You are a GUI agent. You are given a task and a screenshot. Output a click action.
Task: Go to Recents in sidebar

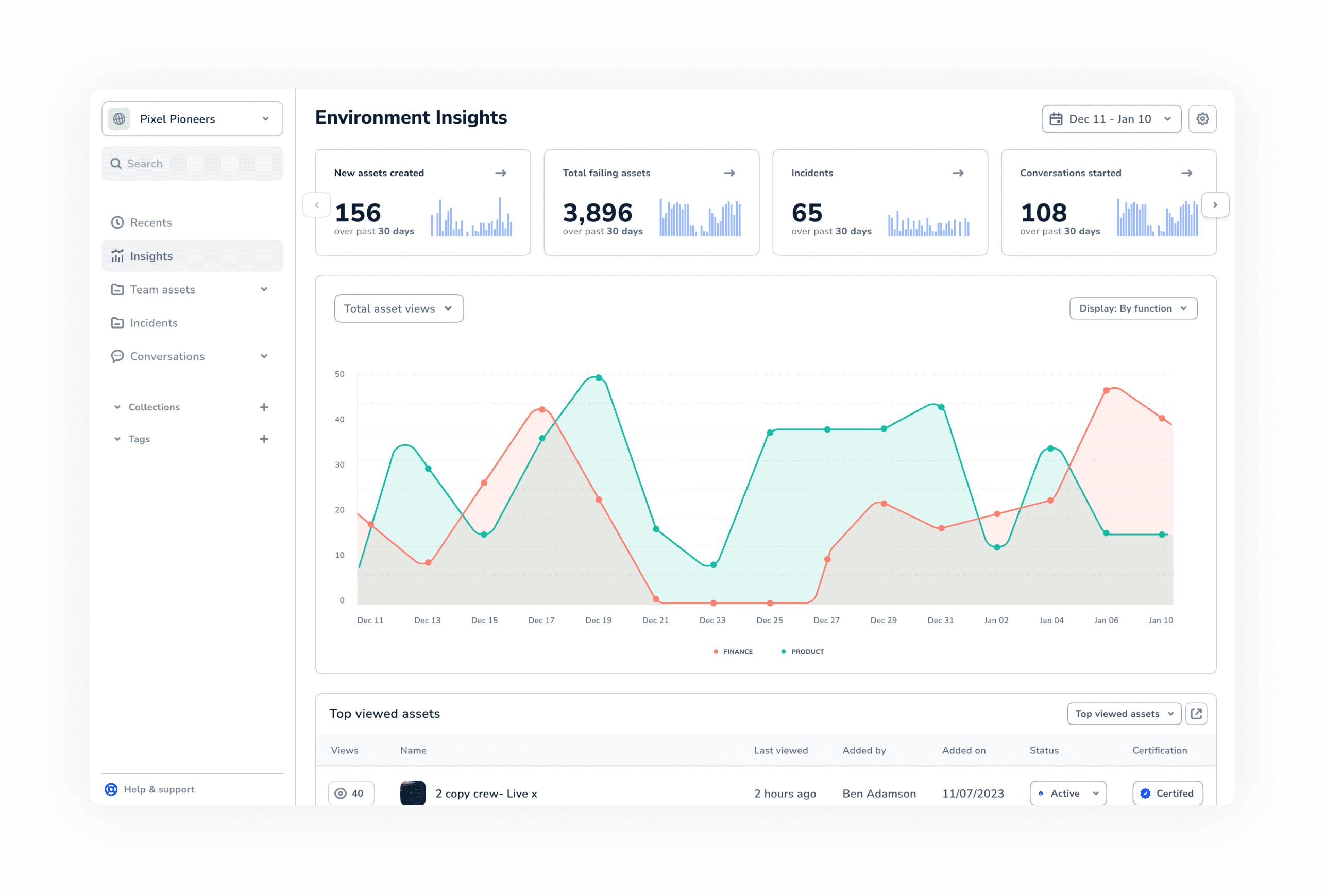pyautogui.click(x=150, y=222)
